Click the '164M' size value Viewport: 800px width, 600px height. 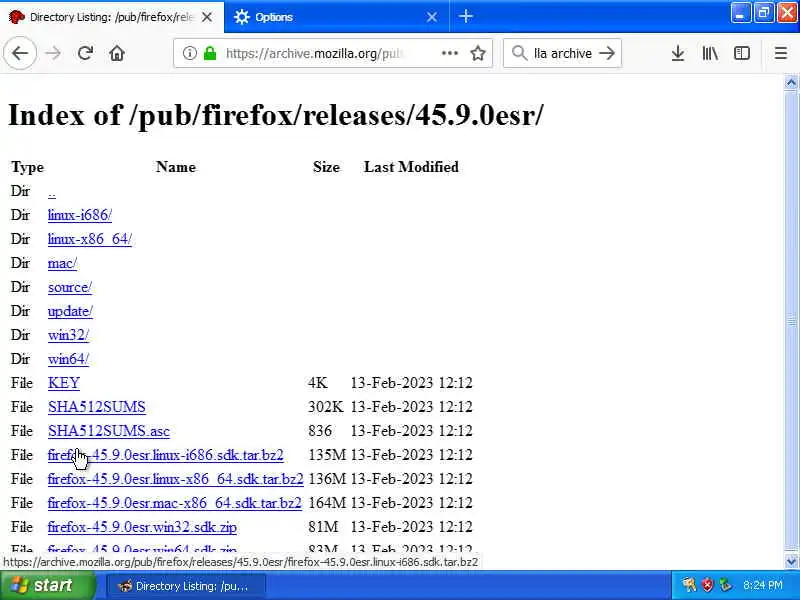tap(327, 503)
